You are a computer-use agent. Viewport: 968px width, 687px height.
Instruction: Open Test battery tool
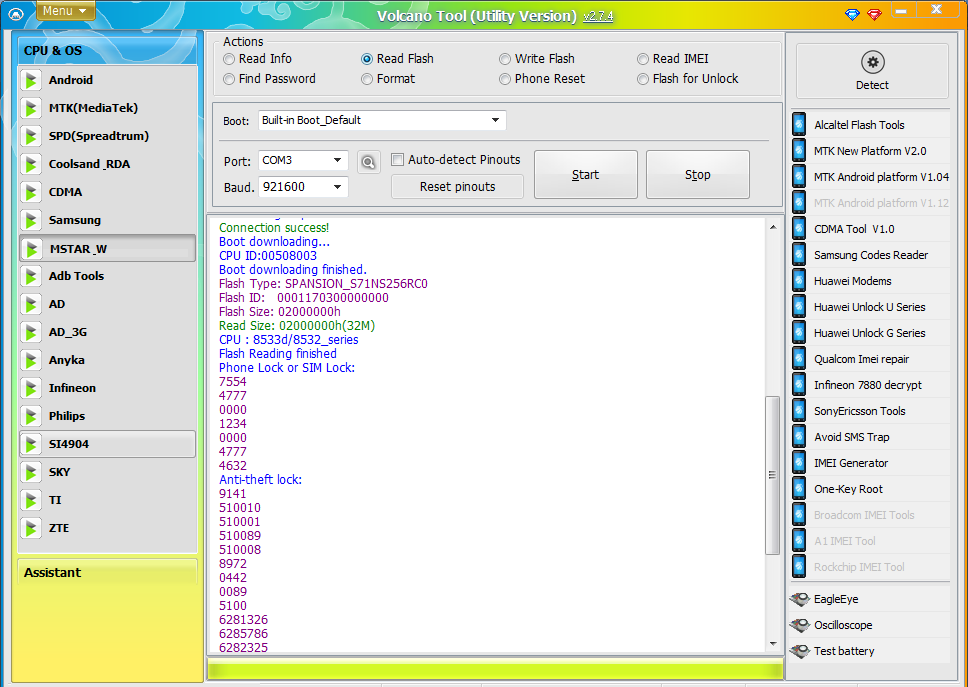(x=869, y=651)
